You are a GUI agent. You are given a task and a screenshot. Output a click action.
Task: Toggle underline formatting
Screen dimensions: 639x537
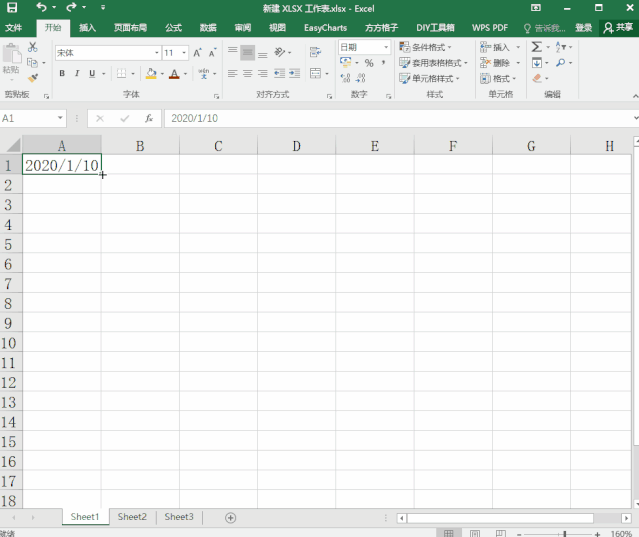92,73
